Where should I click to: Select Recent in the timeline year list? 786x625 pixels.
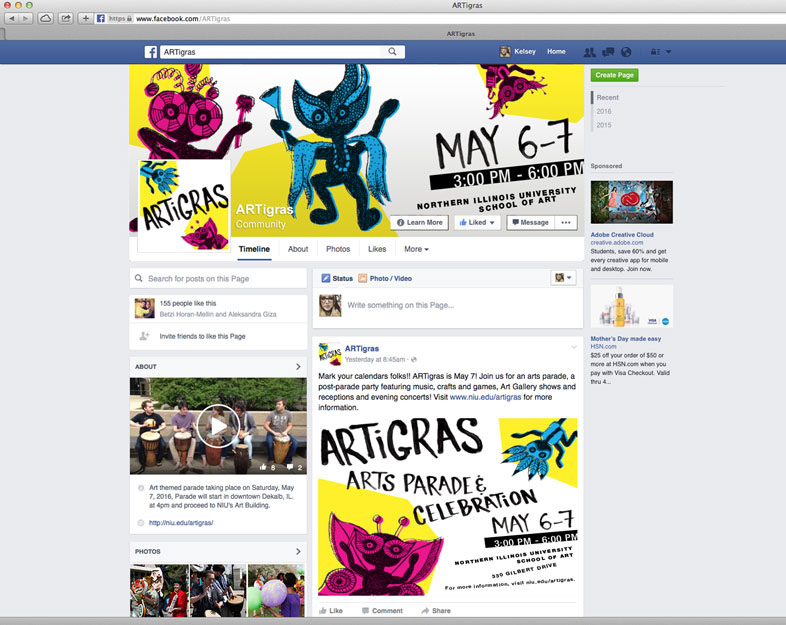click(x=608, y=98)
